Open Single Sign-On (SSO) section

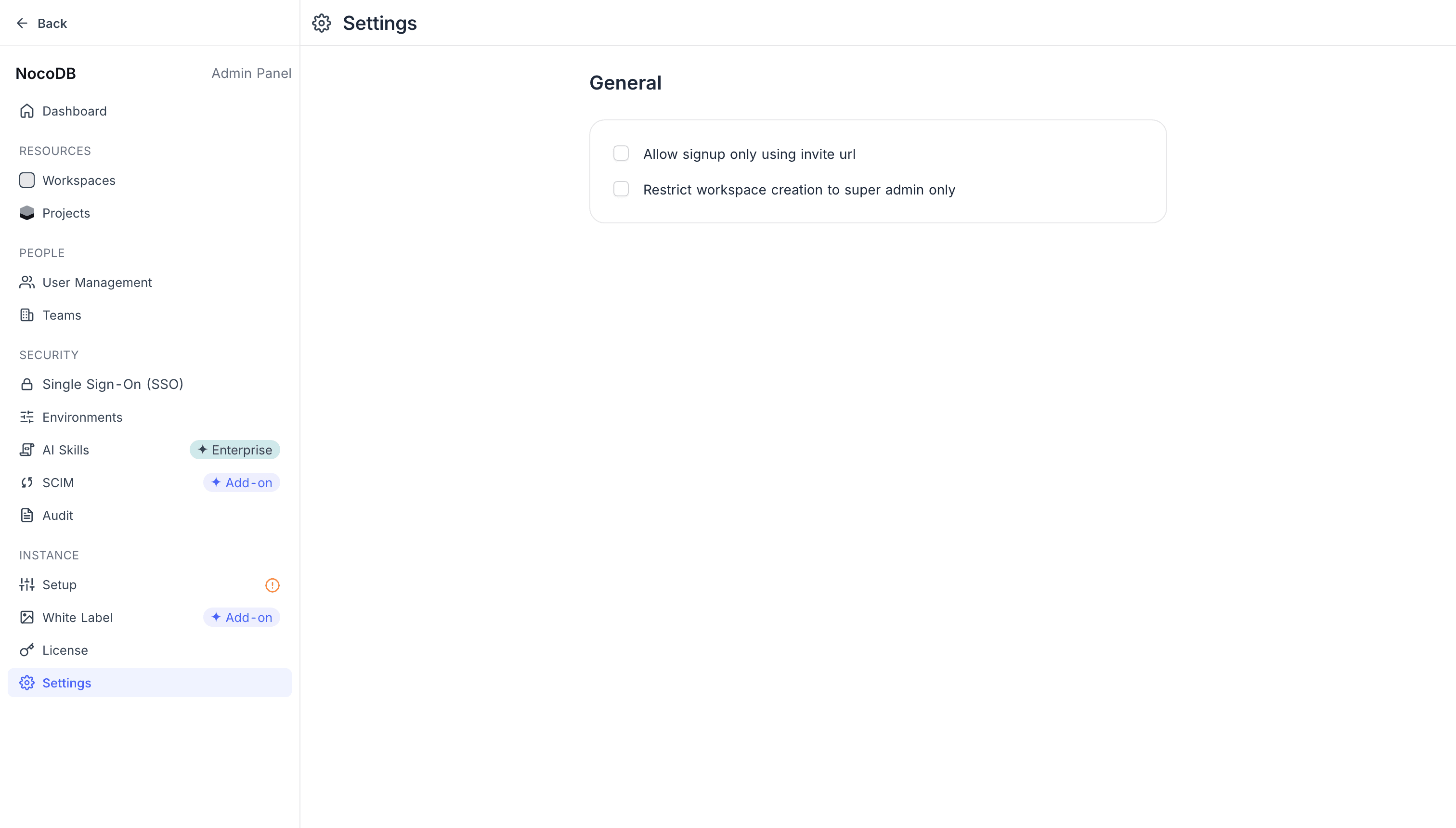pos(150,385)
